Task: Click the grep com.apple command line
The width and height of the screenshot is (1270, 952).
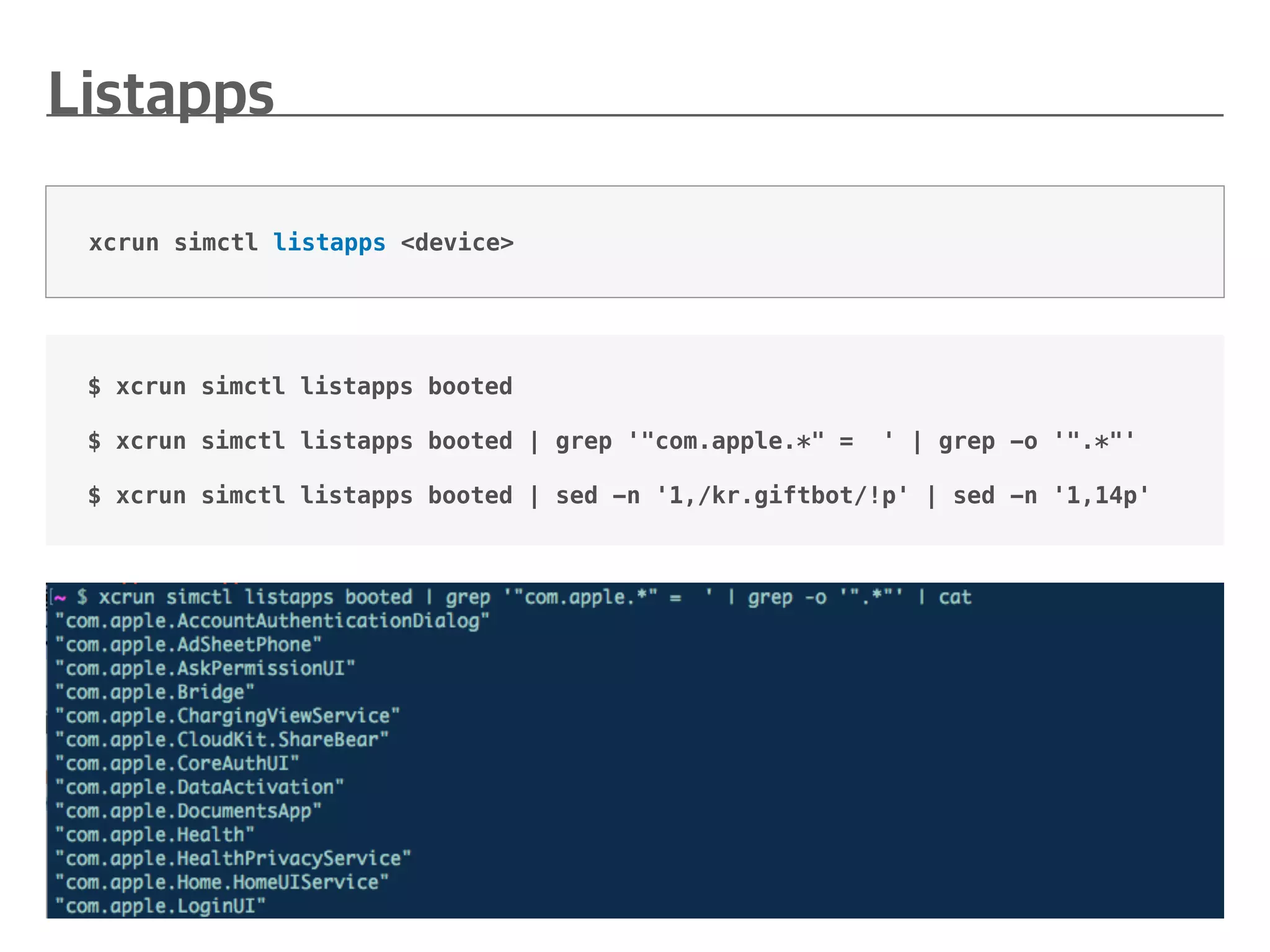Action: click(611, 441)
